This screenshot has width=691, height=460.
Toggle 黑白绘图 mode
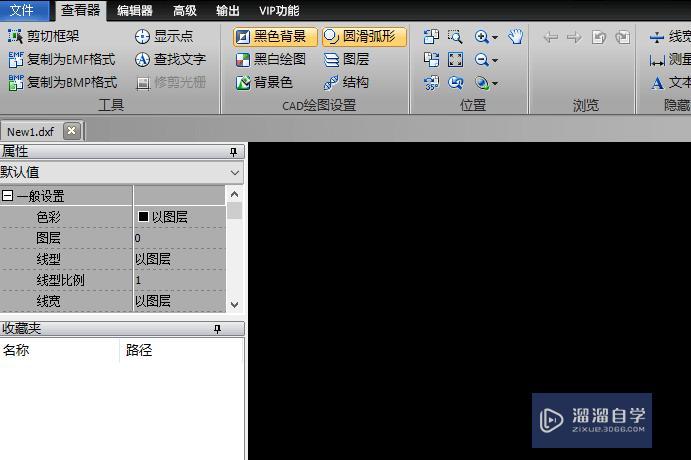[271, 59]
